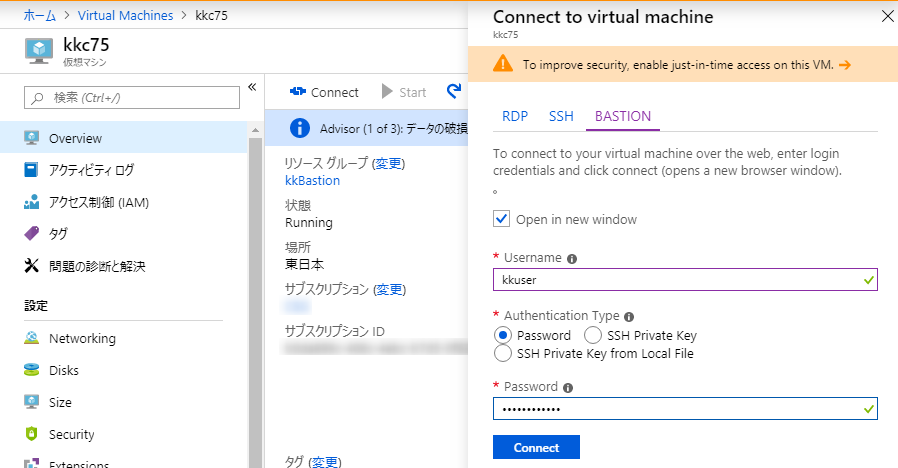The width and height of the screenshot is (898, 468).
Task: Click 変更 link next to リソース グループ
Action: coord(389,164)
